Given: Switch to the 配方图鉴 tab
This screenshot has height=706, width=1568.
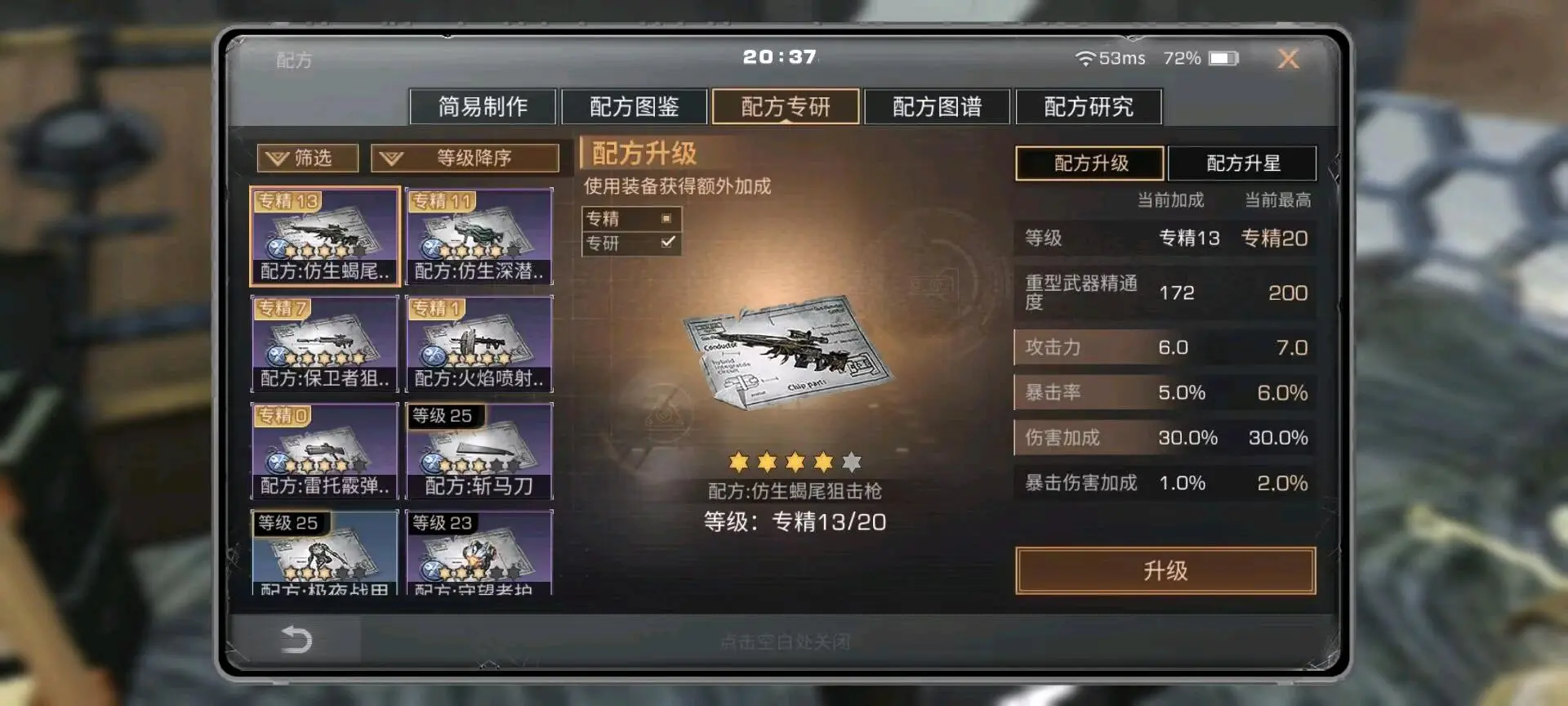Looking at the screenshot, I should [x=635, y=107].
